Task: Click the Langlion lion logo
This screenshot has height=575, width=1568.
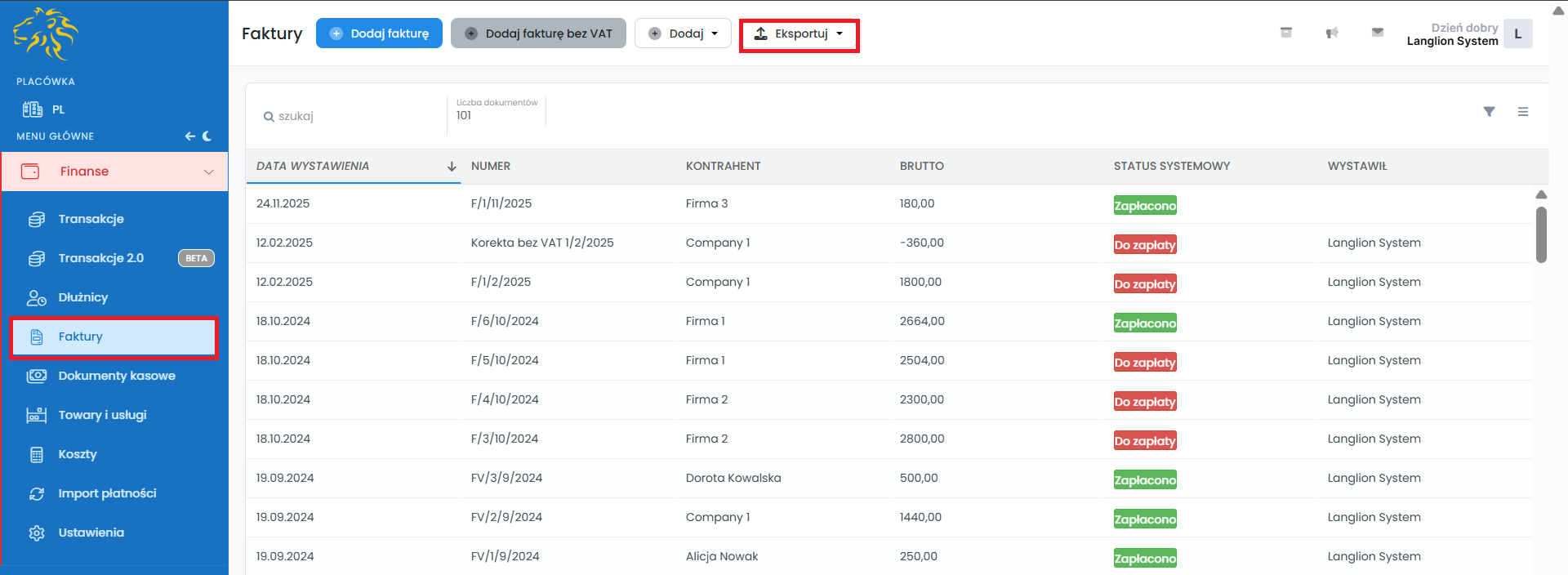Action: pos(46,34)
